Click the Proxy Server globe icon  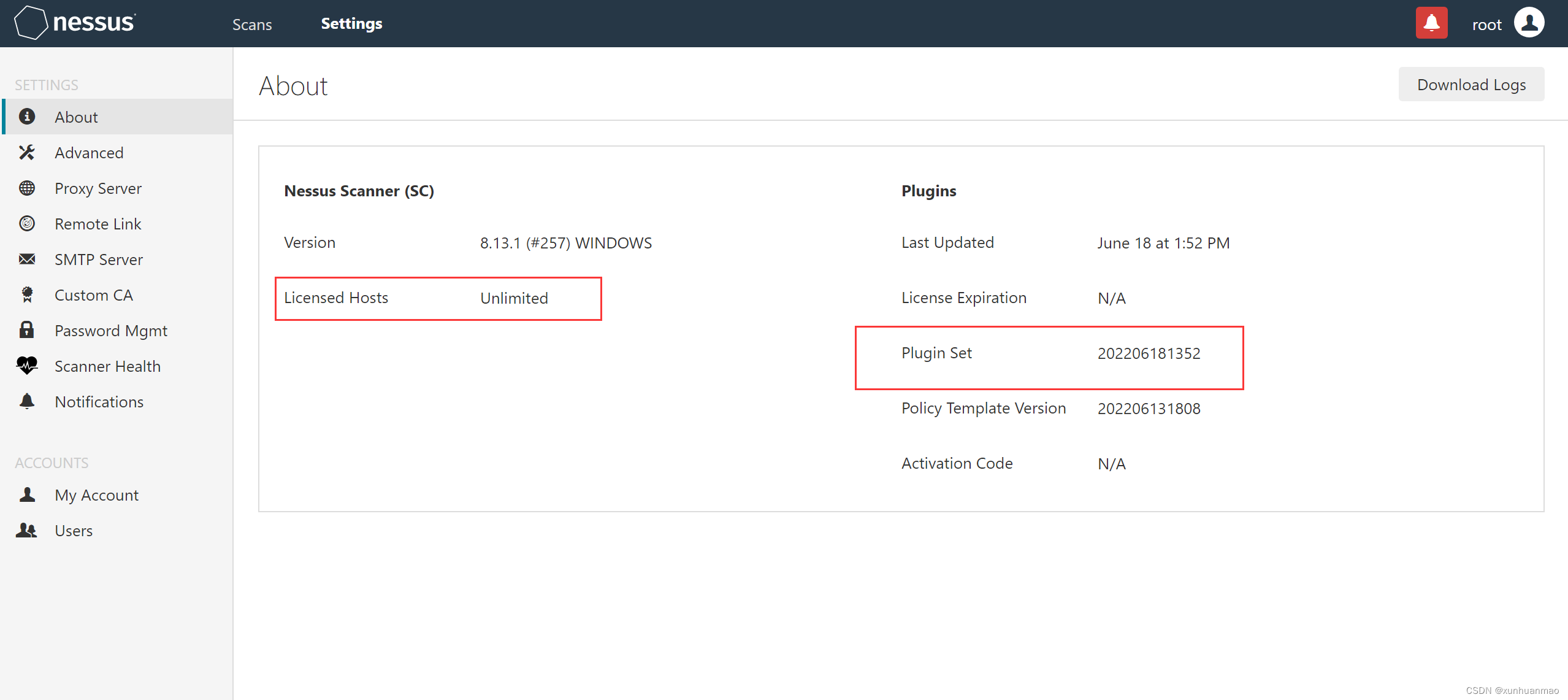[27, 188]
